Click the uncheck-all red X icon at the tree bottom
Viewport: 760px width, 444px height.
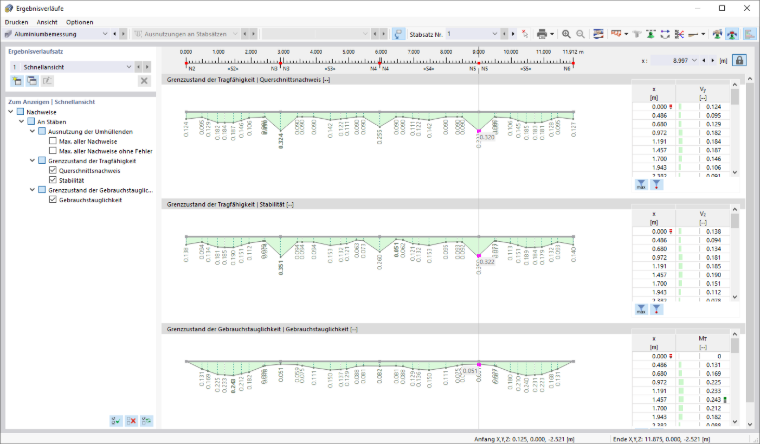(x=131, y=421)
